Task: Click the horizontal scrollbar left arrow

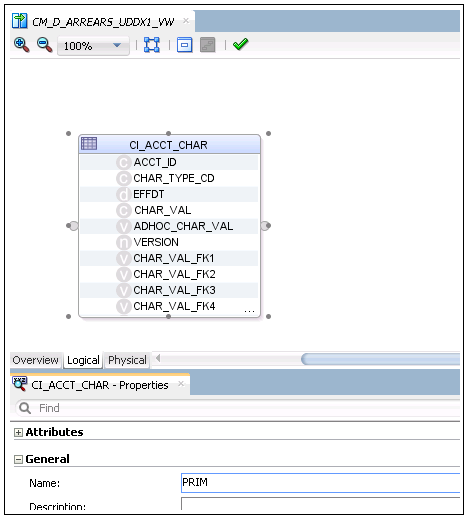Action: pyautogui.click(x=158, y=358)
